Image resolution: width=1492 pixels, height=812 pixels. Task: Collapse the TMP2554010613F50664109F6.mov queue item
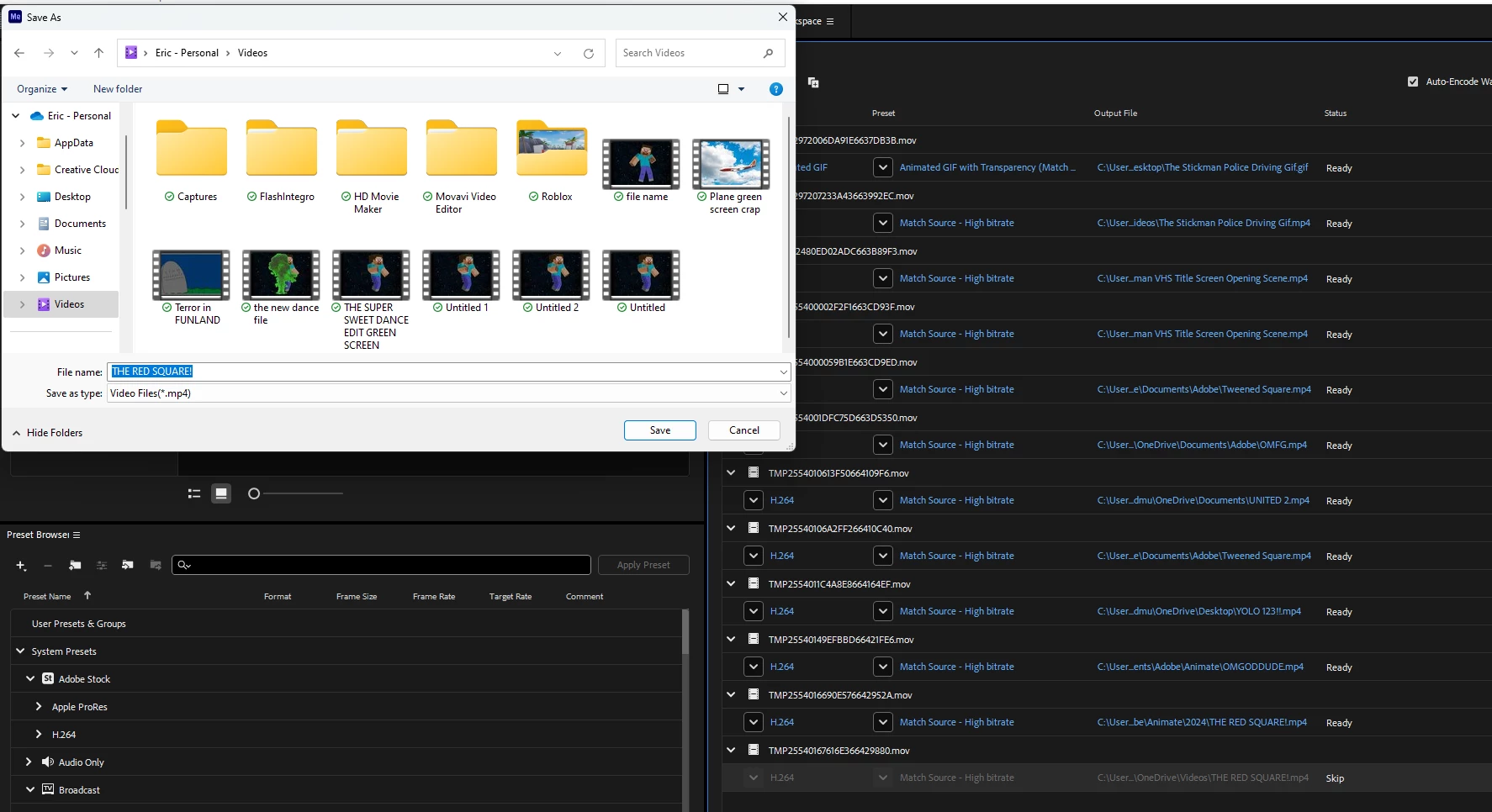[731, 472]
